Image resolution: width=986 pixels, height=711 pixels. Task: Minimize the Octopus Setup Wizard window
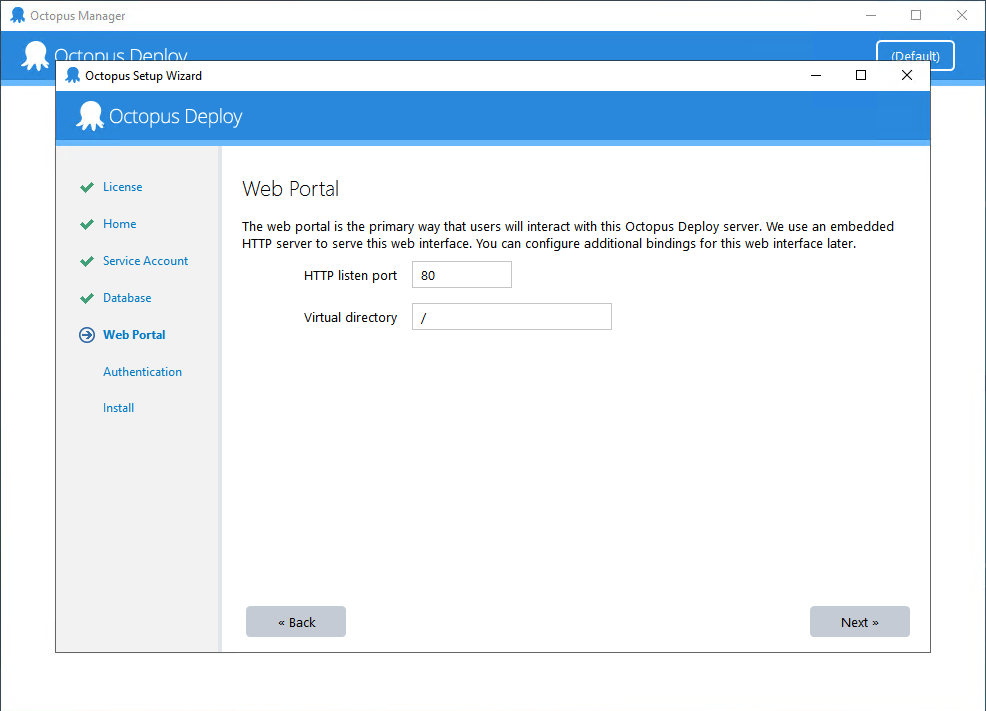pos(816,75)
